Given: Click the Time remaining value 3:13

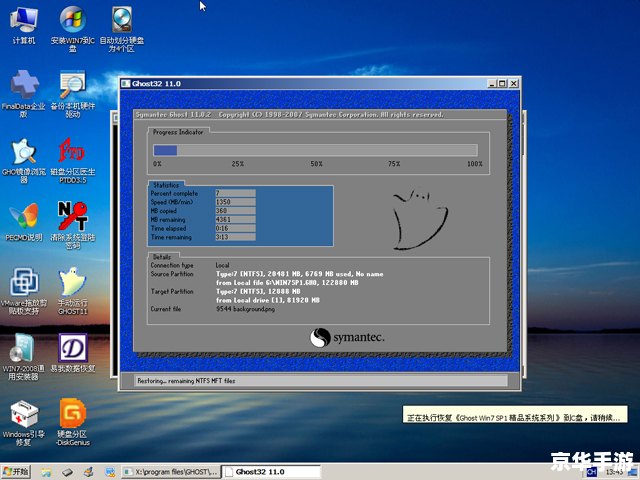Looking at the screenshot, I should [236, 237].
